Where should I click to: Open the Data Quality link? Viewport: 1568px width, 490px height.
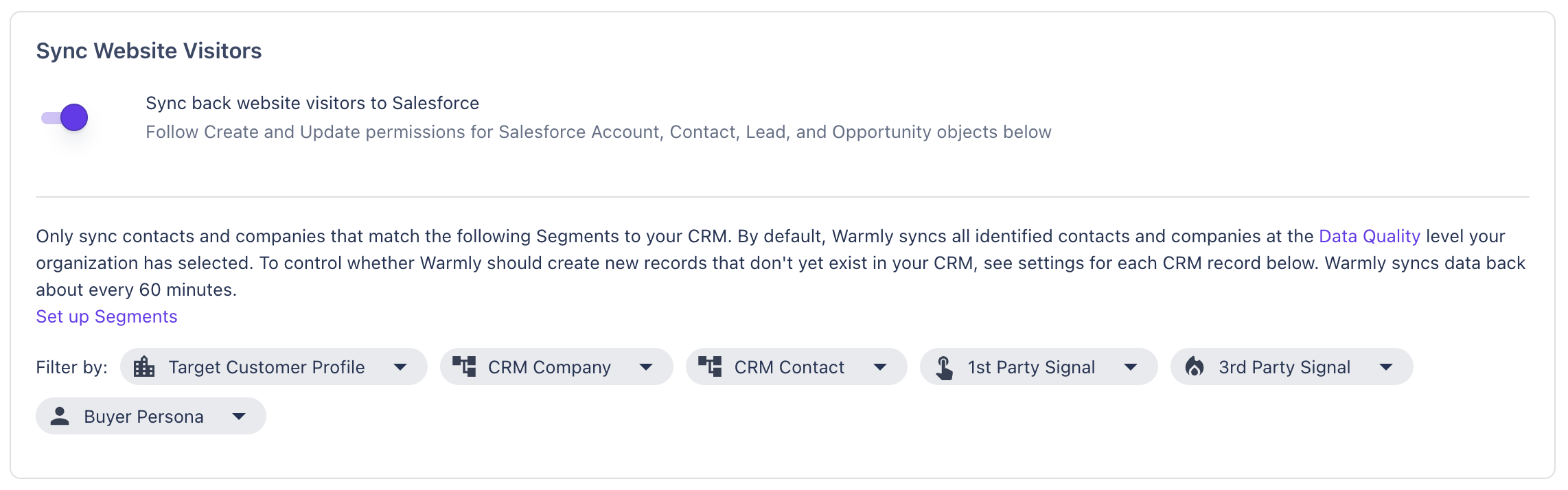click(x=1369, y=237)
